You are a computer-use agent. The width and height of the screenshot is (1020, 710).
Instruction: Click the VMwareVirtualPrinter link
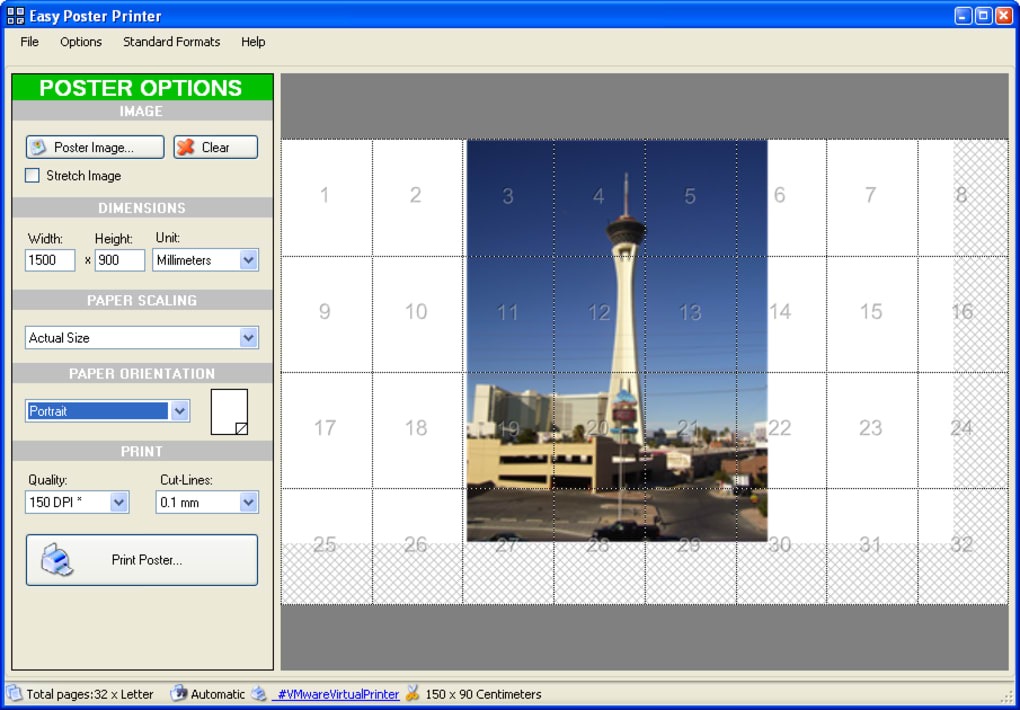336,694
